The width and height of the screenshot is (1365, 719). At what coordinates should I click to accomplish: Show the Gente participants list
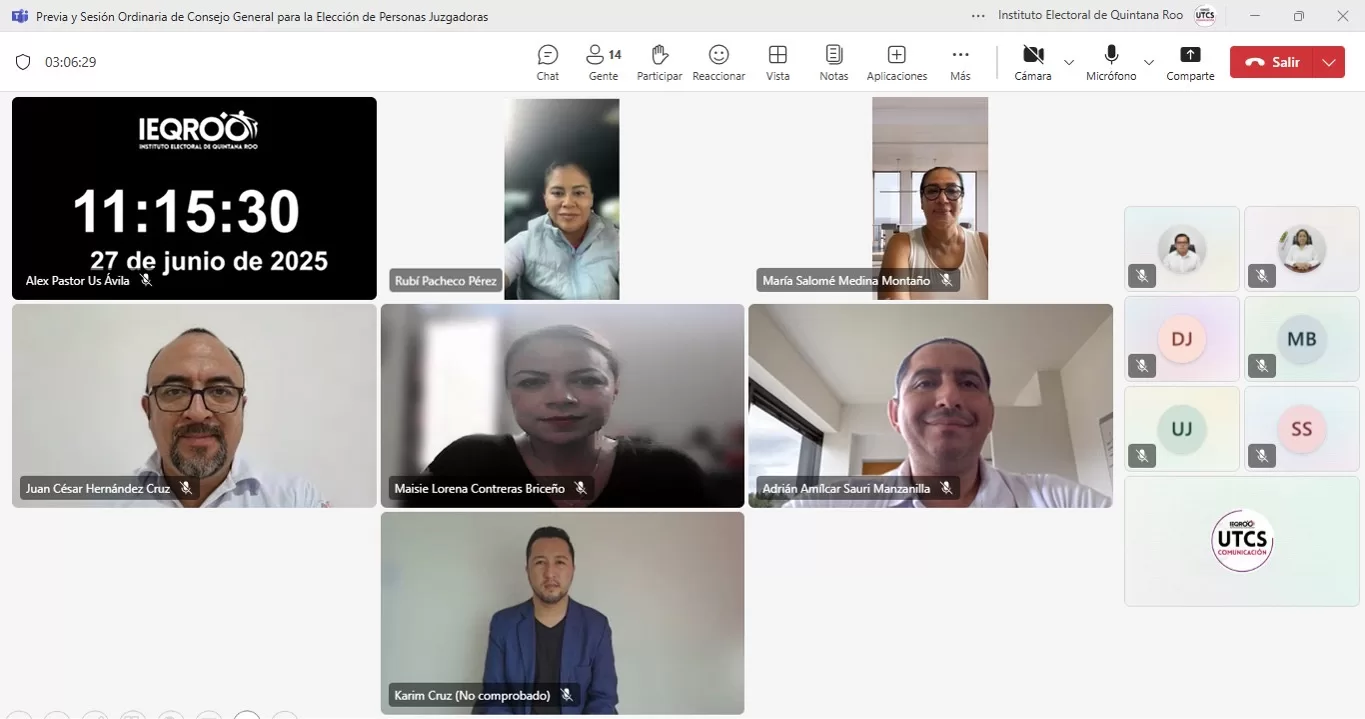click(x=603, y=62)
